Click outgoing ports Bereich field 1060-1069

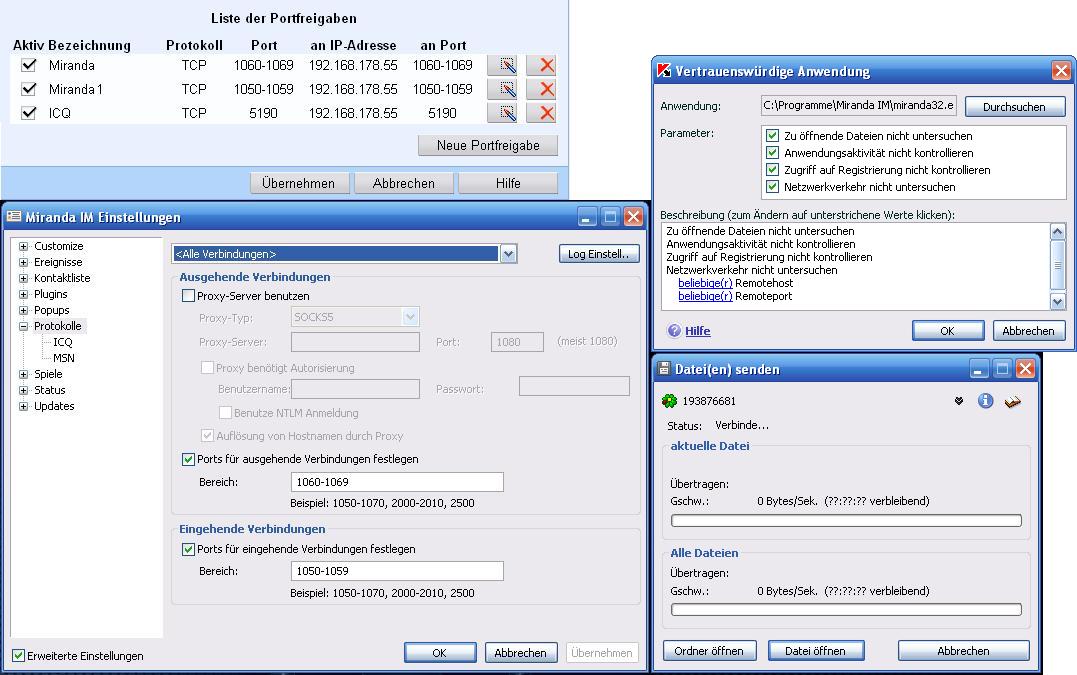coord(397,482)
